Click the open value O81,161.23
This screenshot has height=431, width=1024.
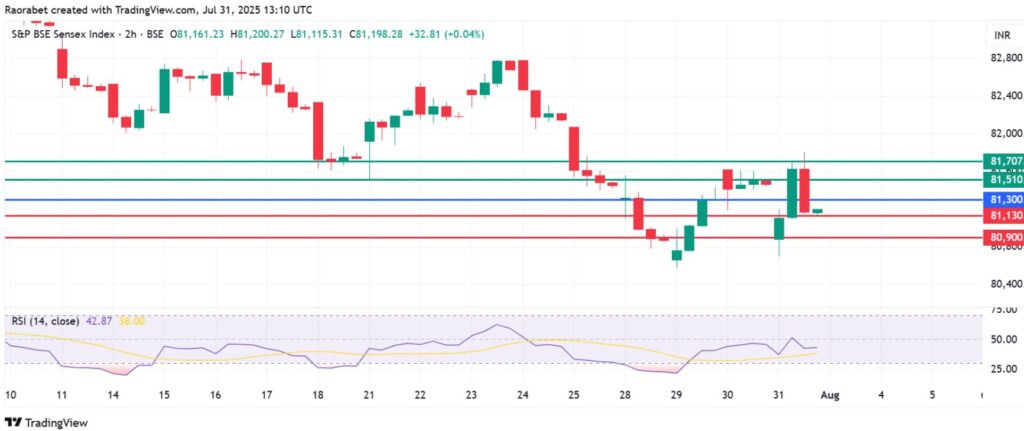[x=198, y=34]
